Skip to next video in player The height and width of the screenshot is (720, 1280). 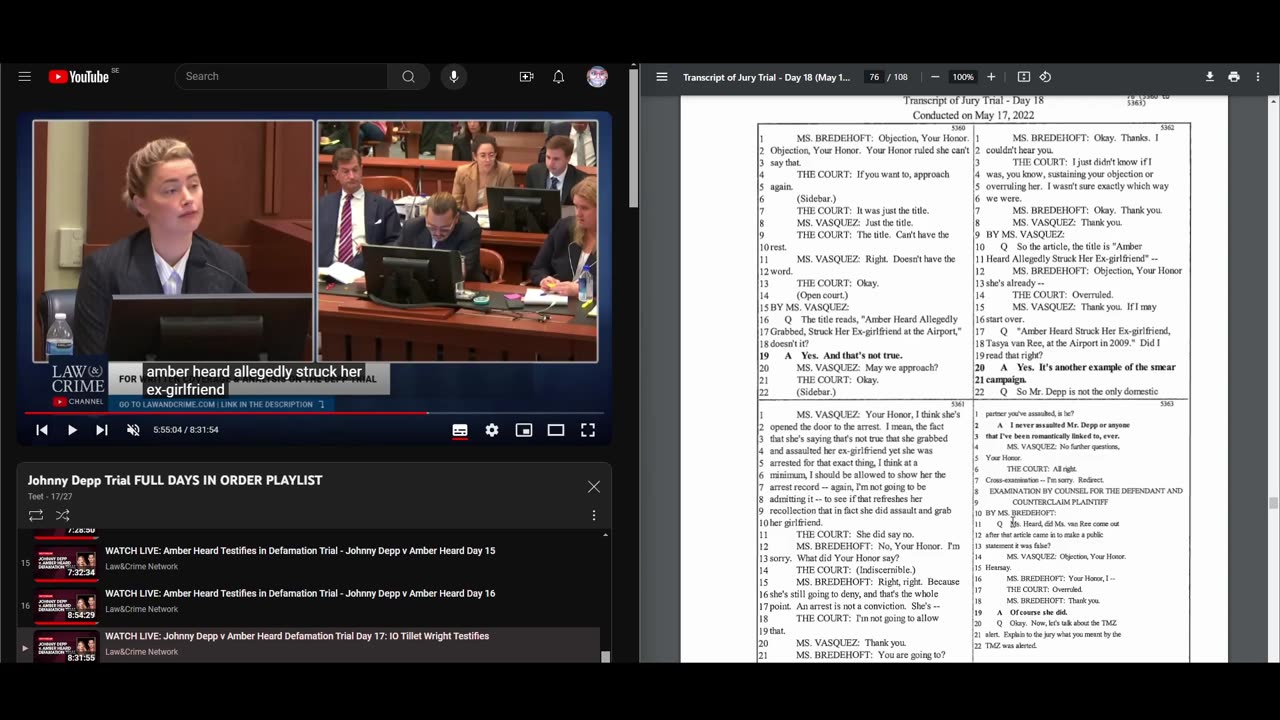pyautogui.click(x=102, y=430)
